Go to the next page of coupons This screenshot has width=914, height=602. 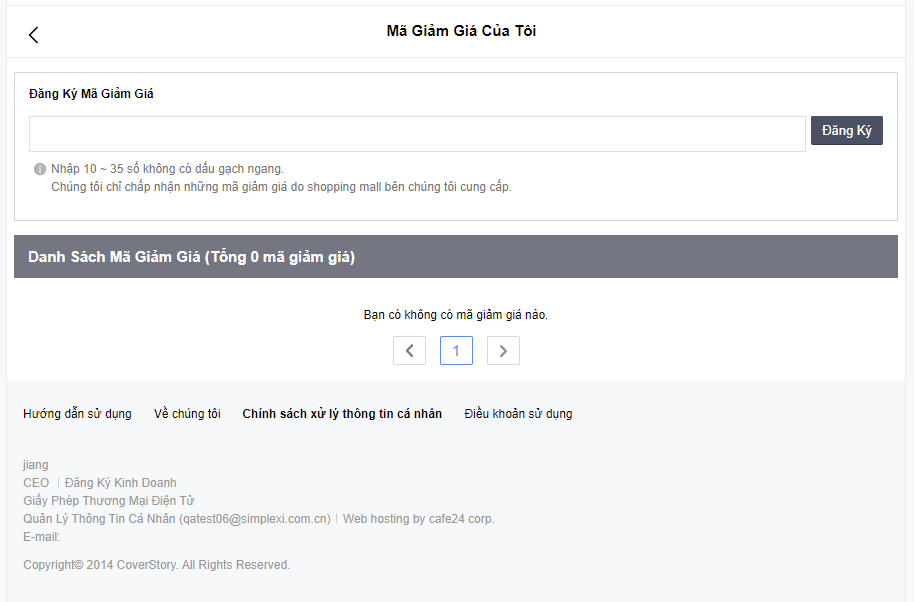pos(503,351)
